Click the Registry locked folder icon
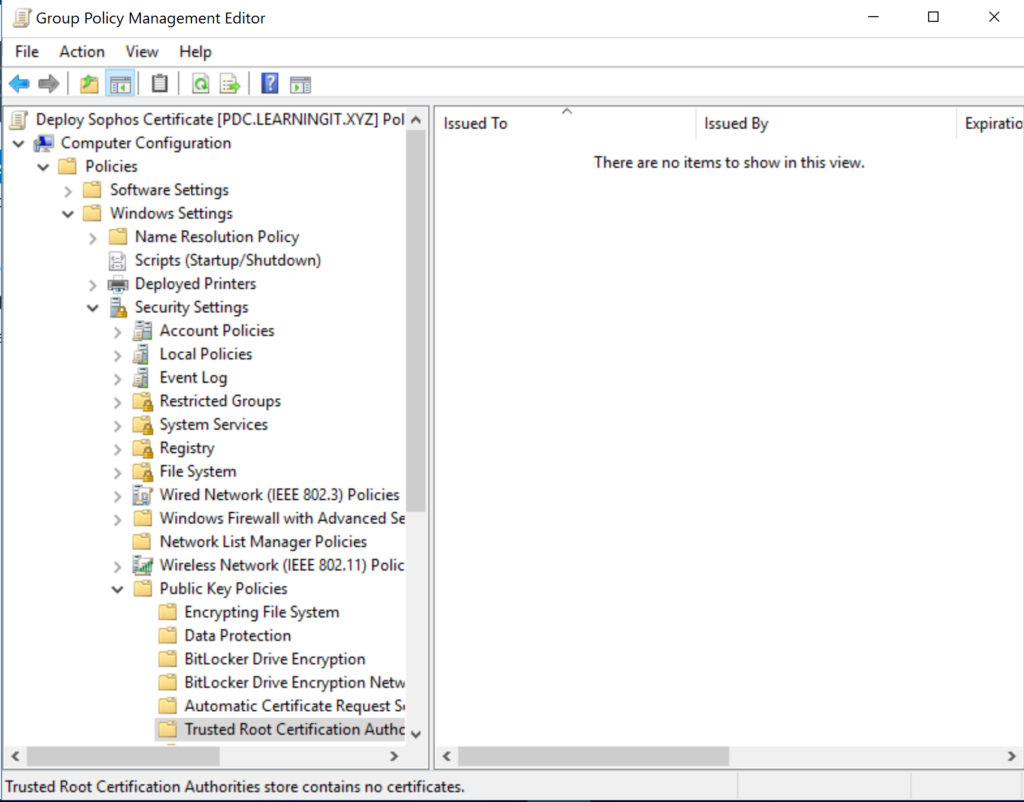The image size is (1024, 802). (142, 449)
